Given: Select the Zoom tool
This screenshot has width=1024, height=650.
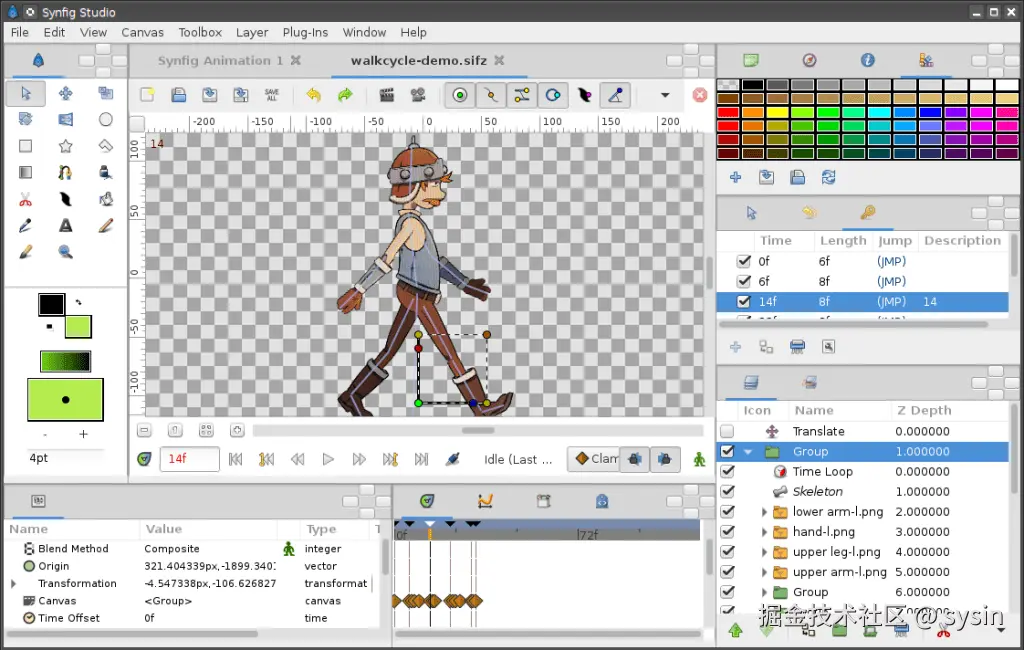Looking at the screenshot, I should click(x=65, y=251).
